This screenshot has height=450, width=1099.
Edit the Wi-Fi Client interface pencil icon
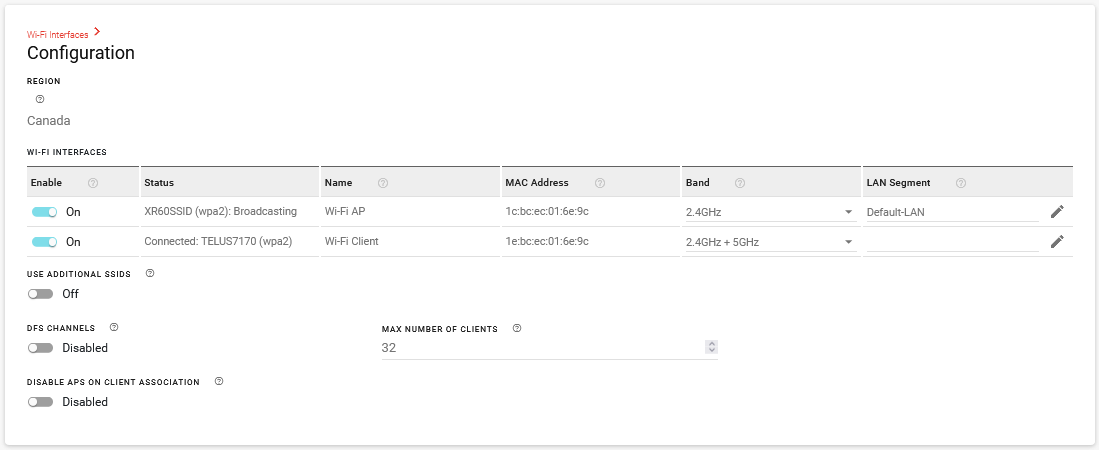click(x=1057, y=241)
